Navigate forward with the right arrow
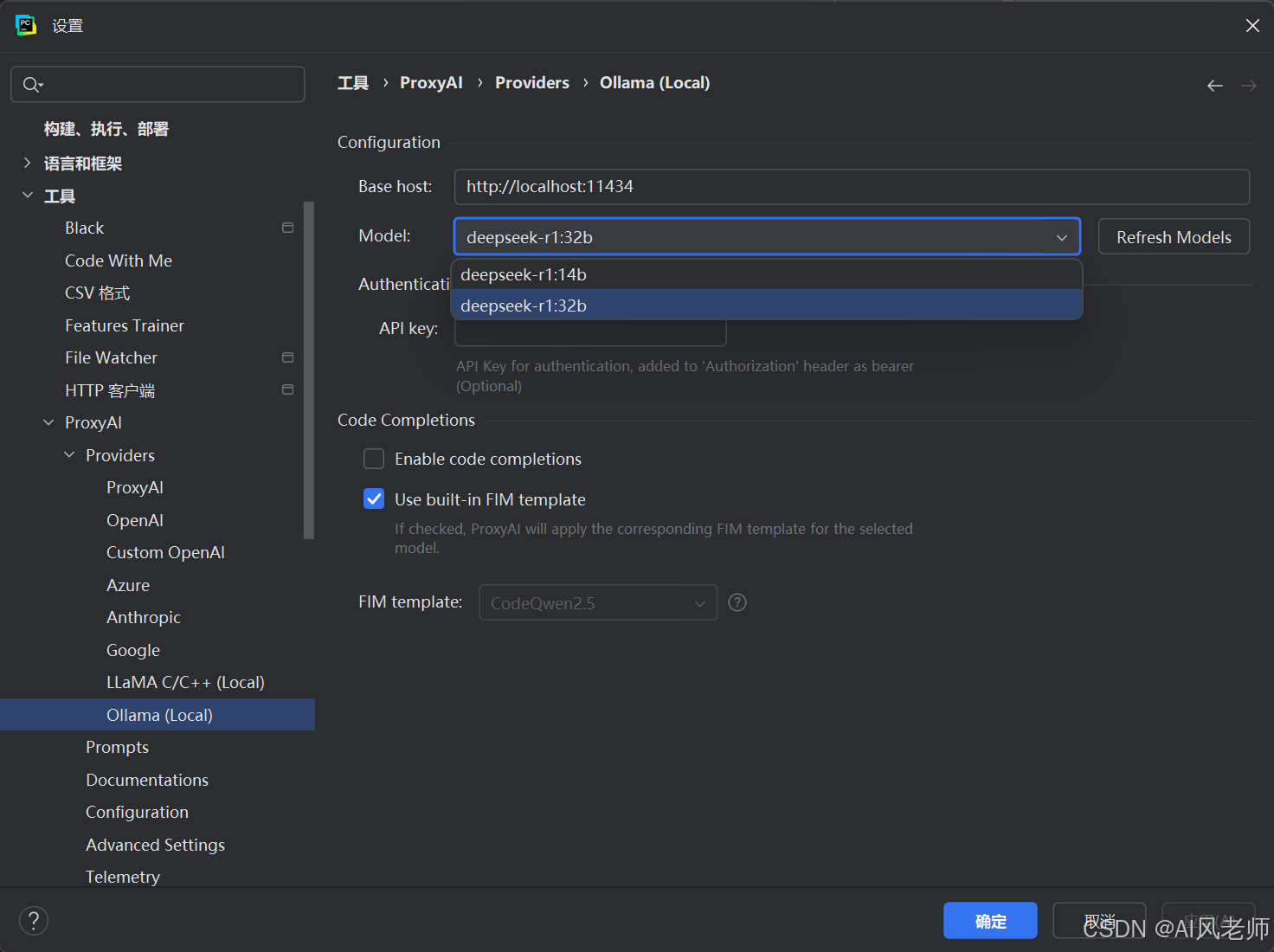The image size is (1274, 952). tap(1249, 85)
